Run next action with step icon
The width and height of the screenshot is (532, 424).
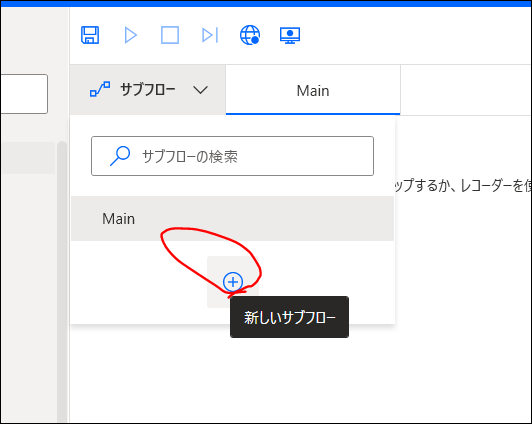coord(210,35)
